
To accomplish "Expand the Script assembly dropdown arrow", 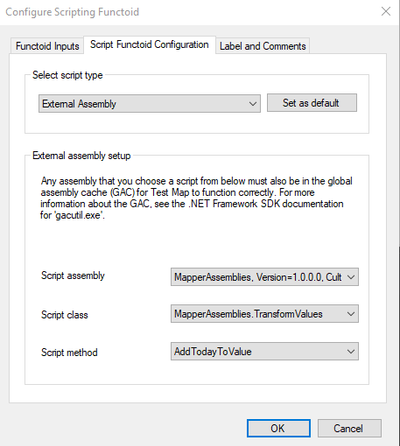I will point(351,277).
